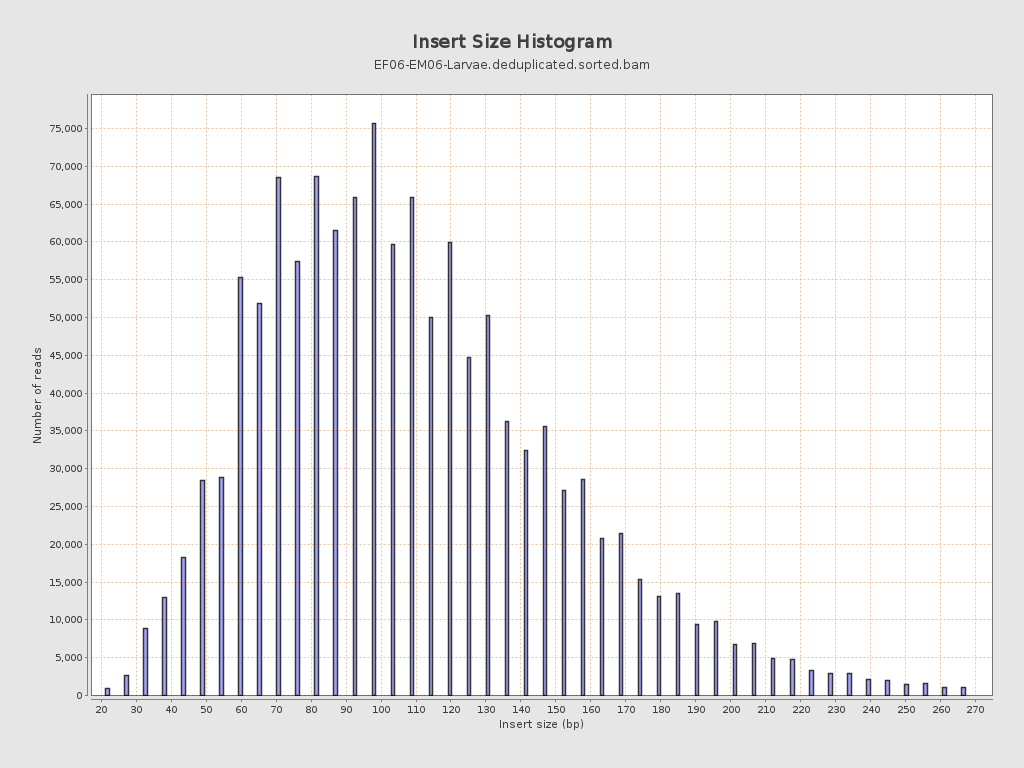This screenshot has width=1024, height=768.
Task: Select the 65,000 y-axis tick label
Action: point(66,204)
